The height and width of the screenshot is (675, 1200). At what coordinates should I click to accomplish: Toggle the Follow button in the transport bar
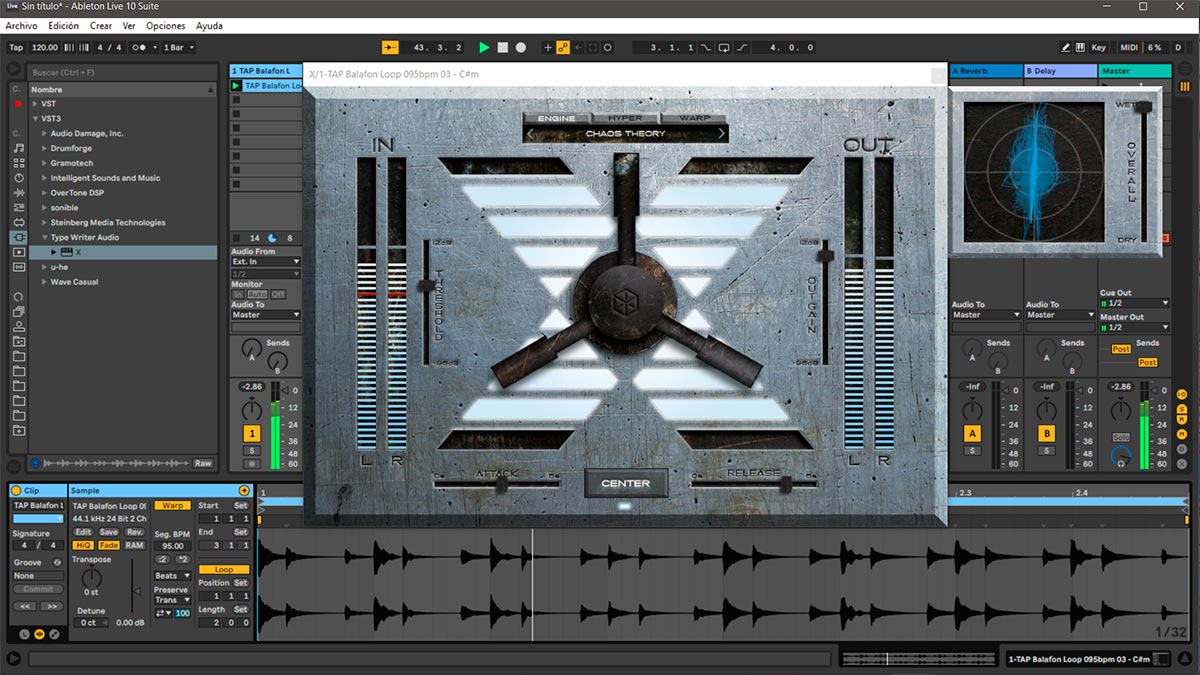(x=390, y=47)
